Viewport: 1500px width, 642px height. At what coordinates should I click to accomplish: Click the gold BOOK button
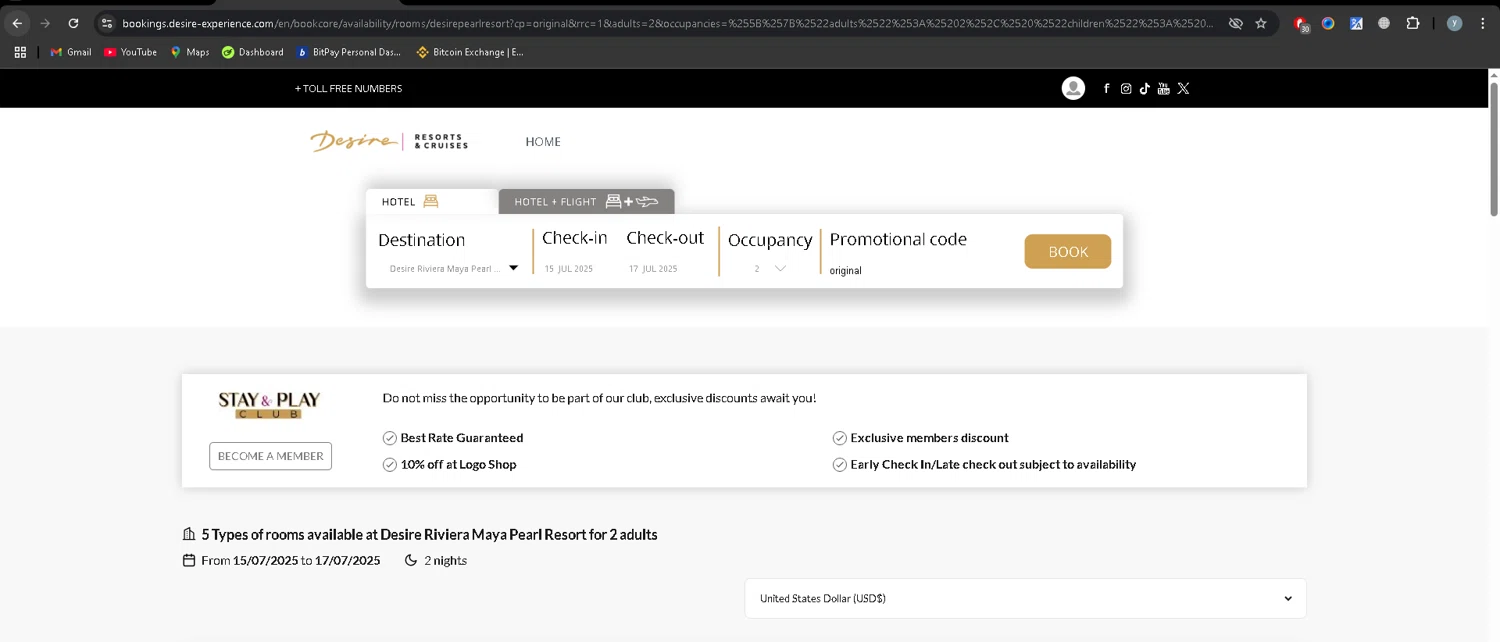(1068, 252)
